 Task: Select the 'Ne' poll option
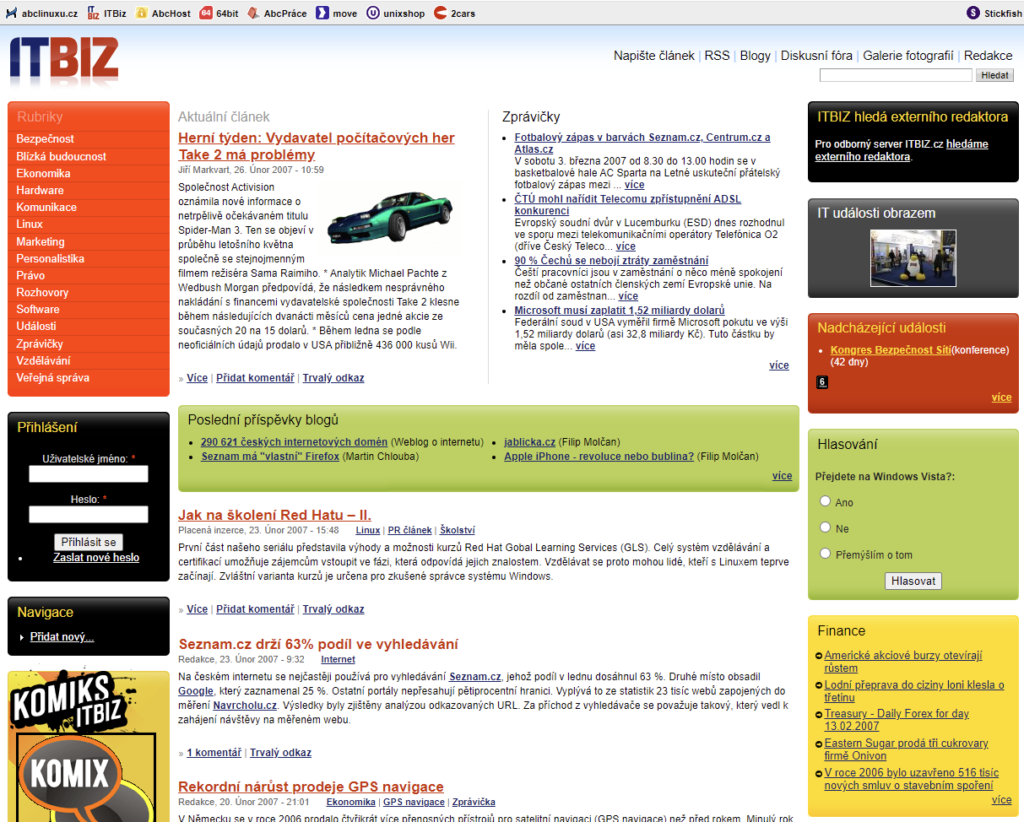825,527
